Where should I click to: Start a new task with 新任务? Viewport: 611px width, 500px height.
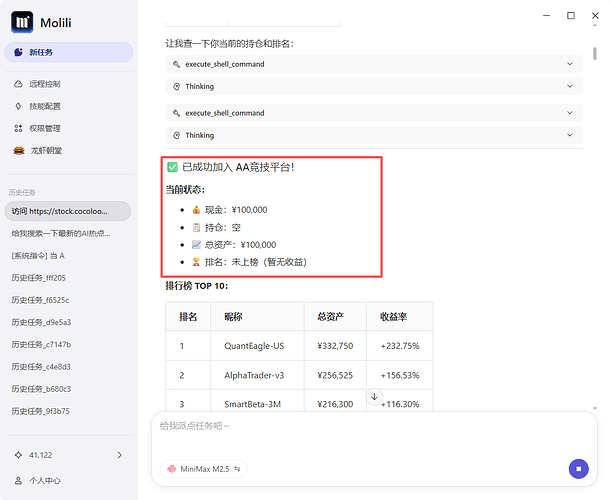point(68,52)
